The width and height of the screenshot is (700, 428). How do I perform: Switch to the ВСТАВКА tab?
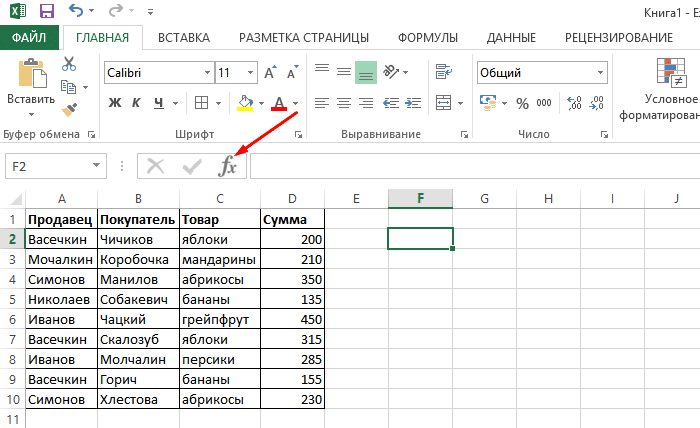coord(184,38)
